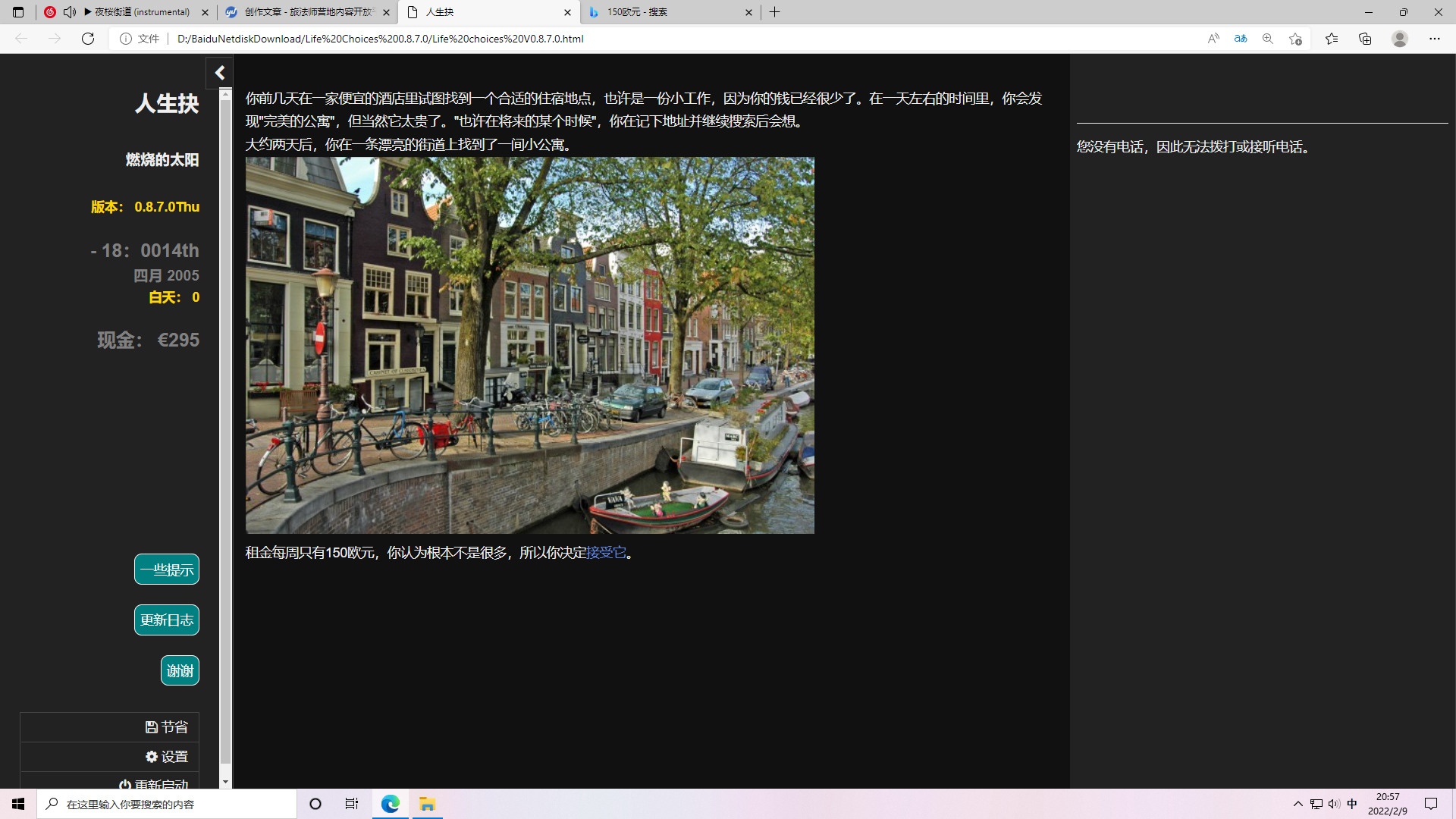Viewport: 1456px width, 819px height.
Task: Open the user profile avatar
Action: coord(1400,39)
